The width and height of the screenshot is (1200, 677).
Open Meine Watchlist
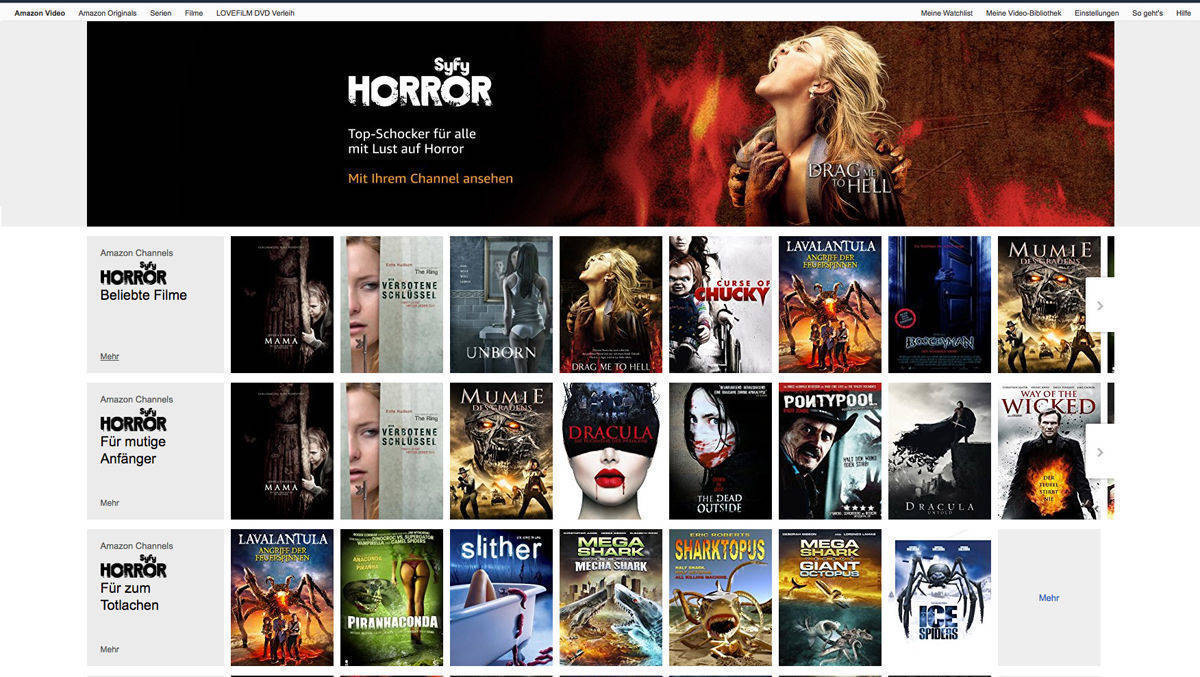coord(946,13)
